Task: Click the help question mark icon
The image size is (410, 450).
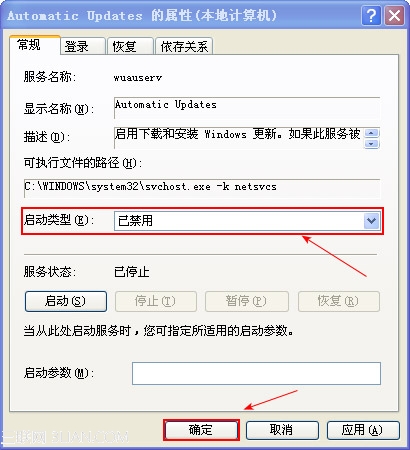Action: 371,16
